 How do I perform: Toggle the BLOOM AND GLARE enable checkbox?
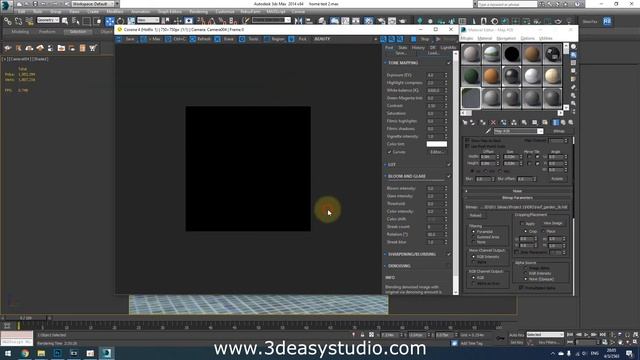click(x=449, y=176)
